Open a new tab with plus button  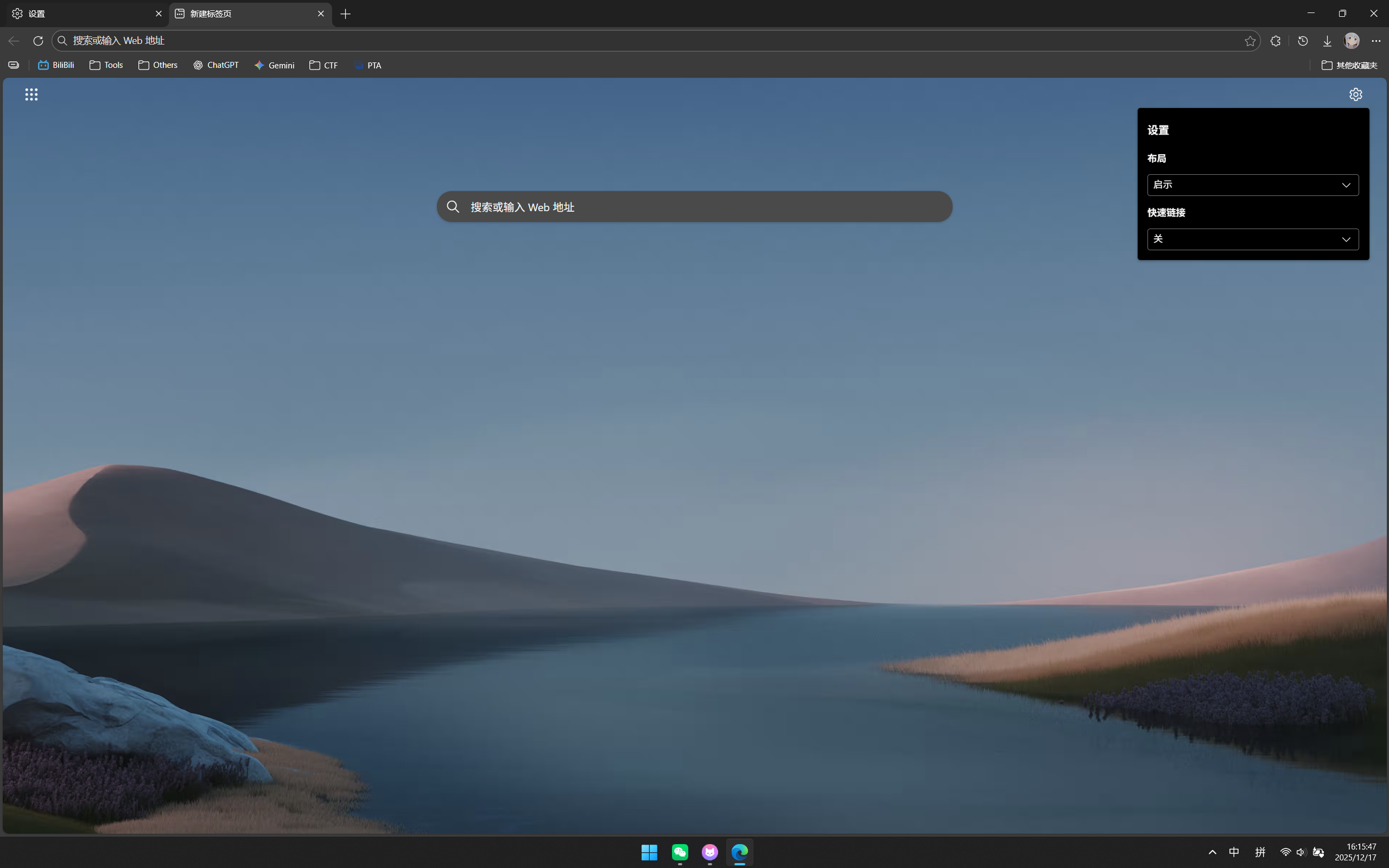tap(346, 14)
